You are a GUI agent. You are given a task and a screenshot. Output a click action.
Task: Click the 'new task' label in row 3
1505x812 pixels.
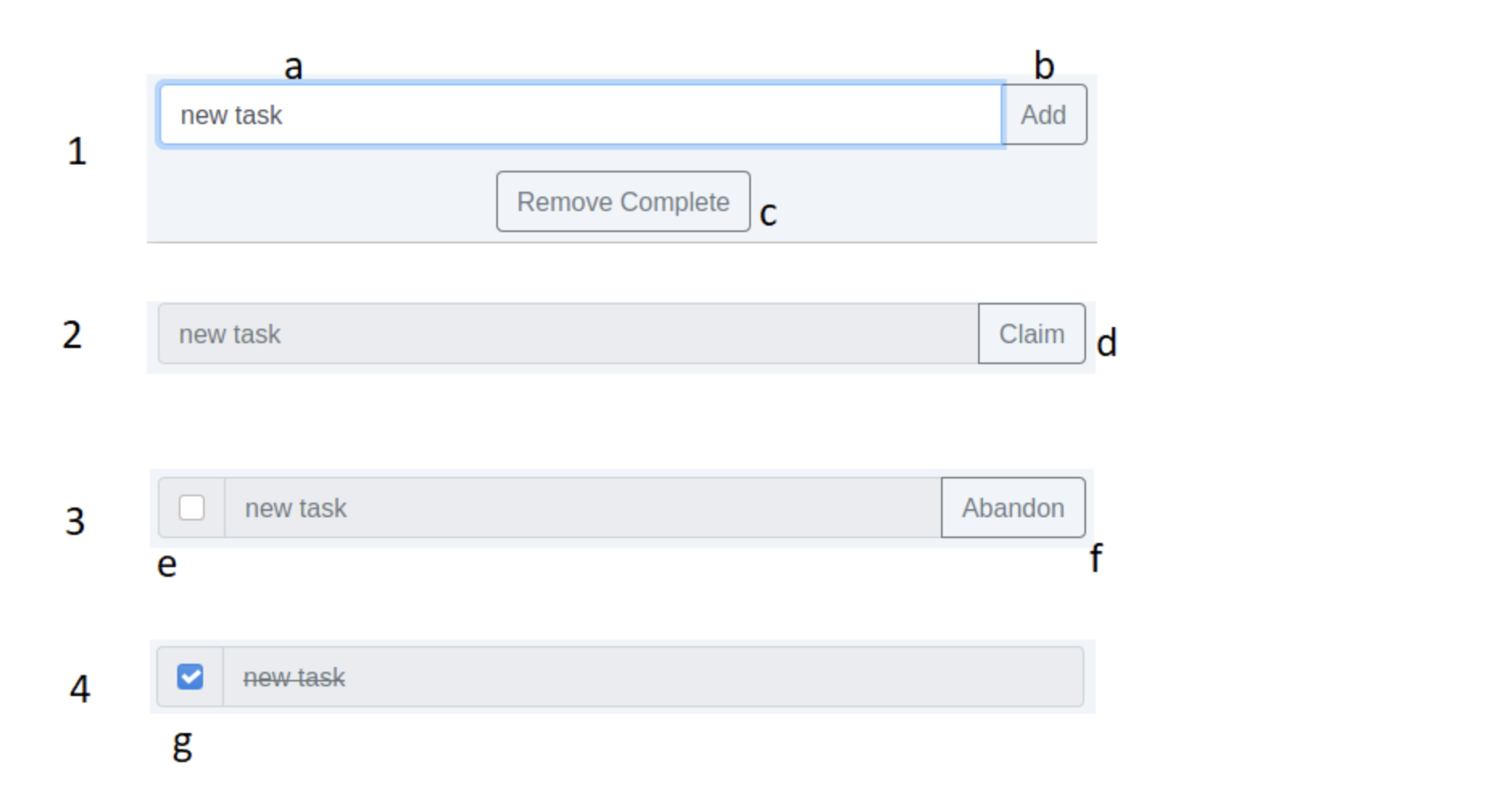(x=296, y=507)
